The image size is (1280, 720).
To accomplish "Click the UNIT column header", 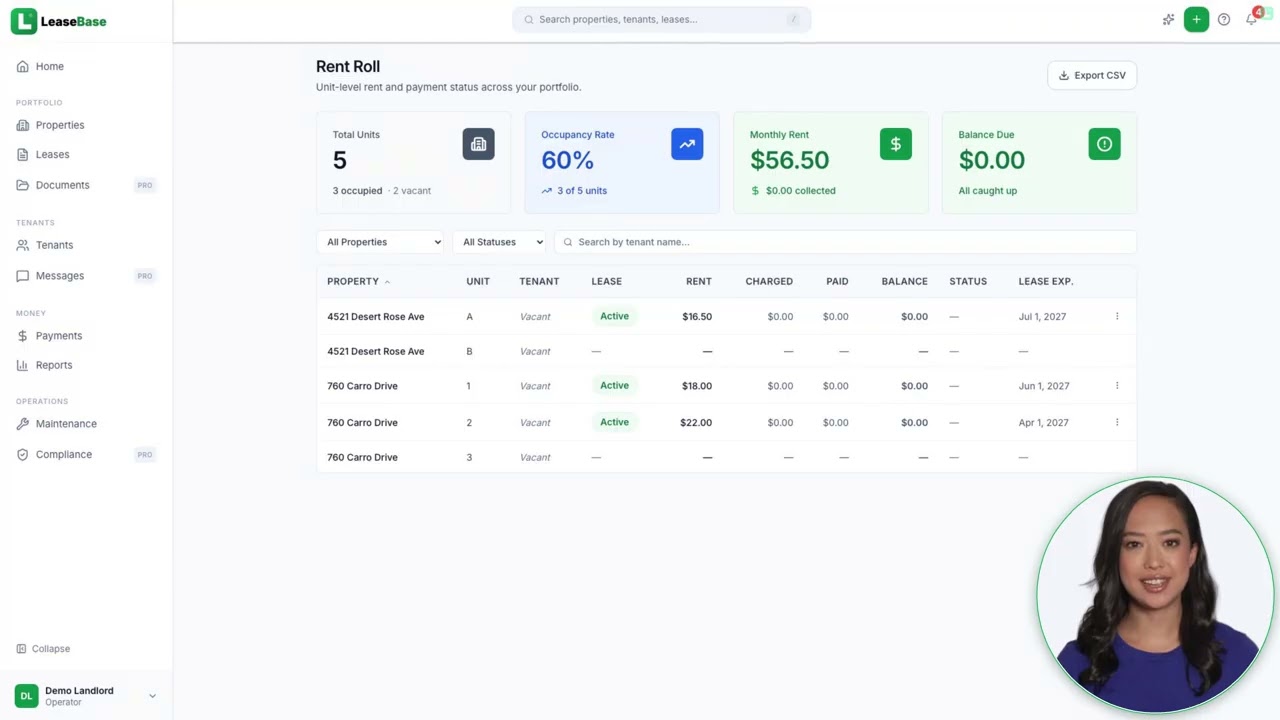I will (478, 281).
